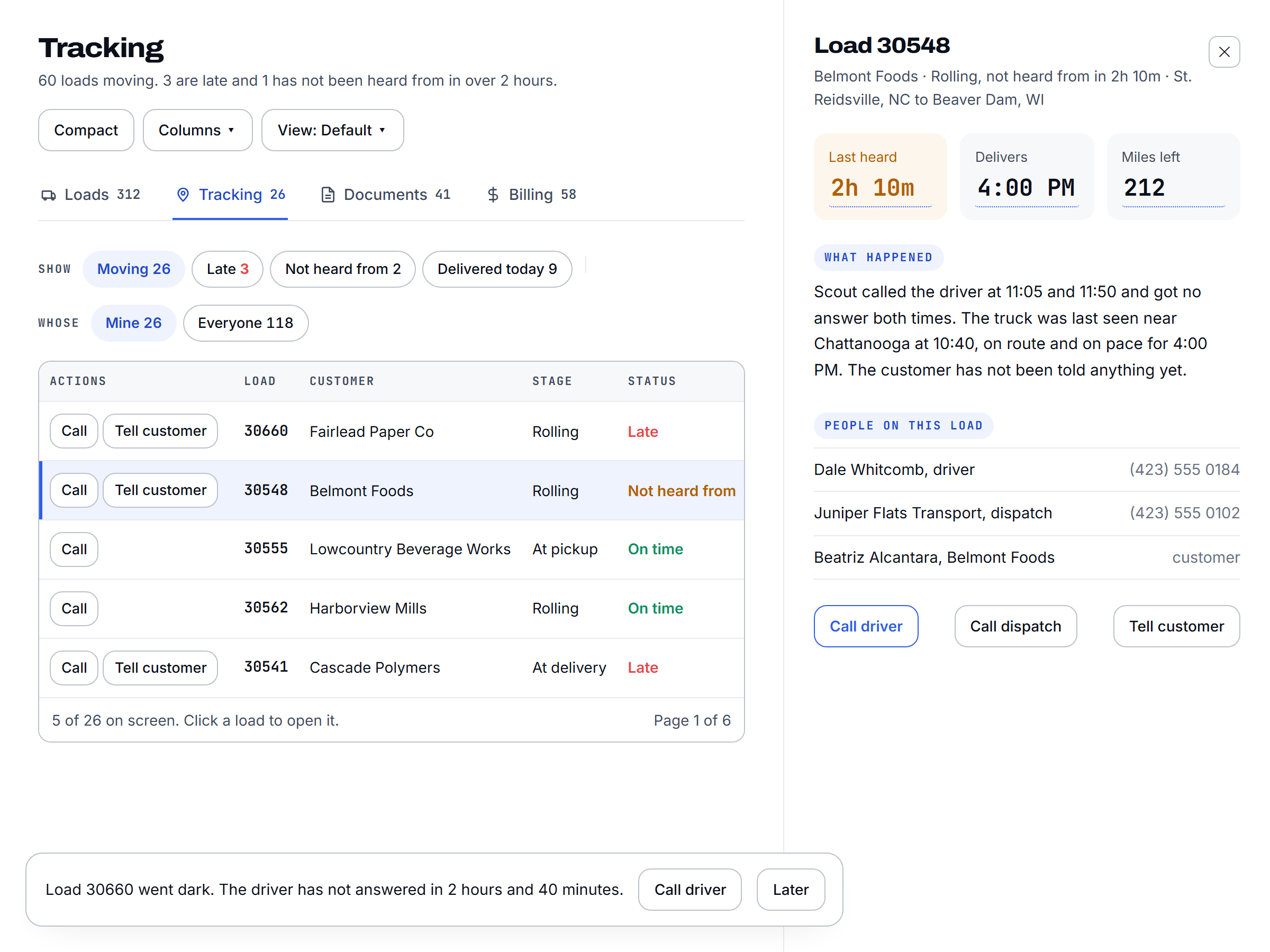Tell customer on load 30548 row
Image resolution: width=1270 pixels, height=952 pixels.
(x=160, y=490)
